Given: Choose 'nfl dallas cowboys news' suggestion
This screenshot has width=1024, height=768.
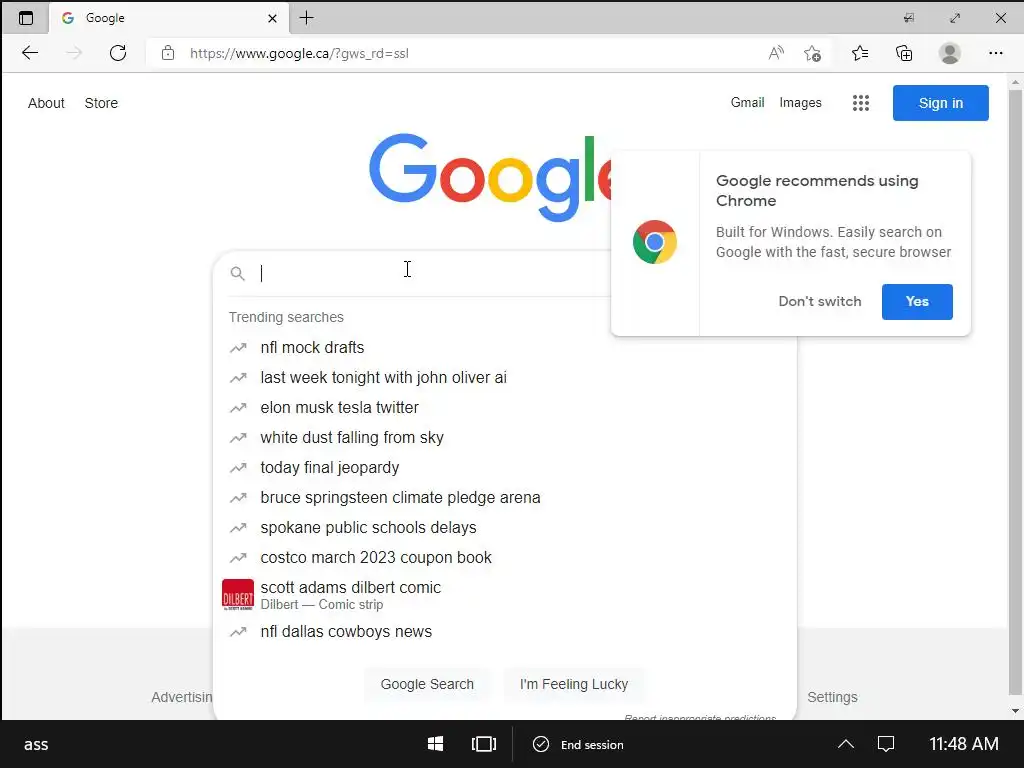Looking at the screenshot, I should (504, 632).
